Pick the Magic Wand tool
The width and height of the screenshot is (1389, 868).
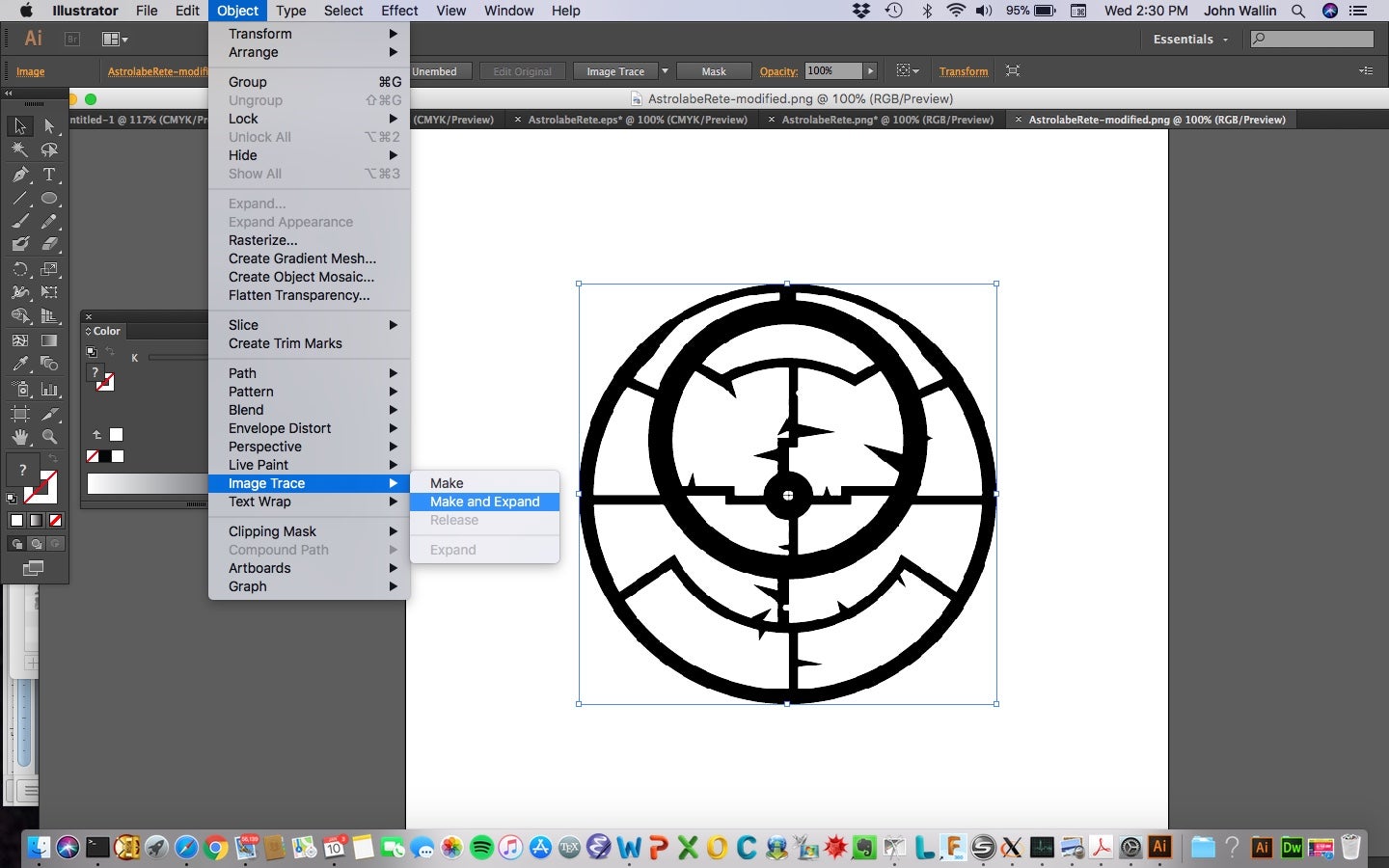[20, 149]
